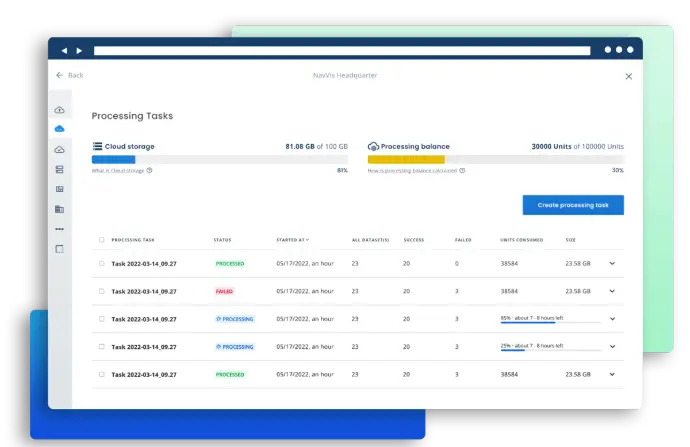Click the building icon in the sidebar

[x=59, y=209]
